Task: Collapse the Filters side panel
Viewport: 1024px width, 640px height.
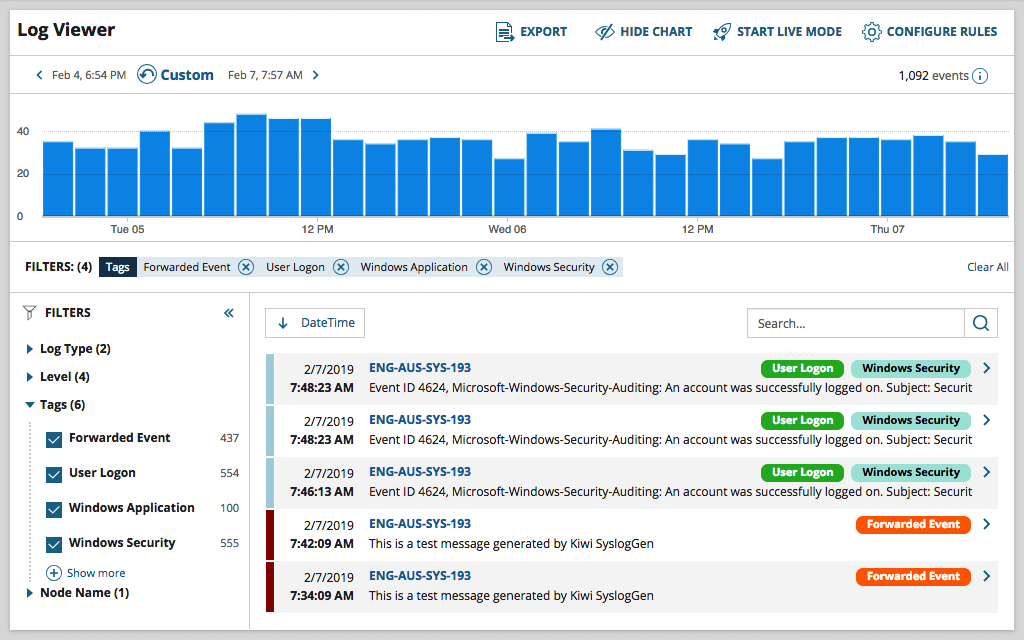Action: point(229,313)
